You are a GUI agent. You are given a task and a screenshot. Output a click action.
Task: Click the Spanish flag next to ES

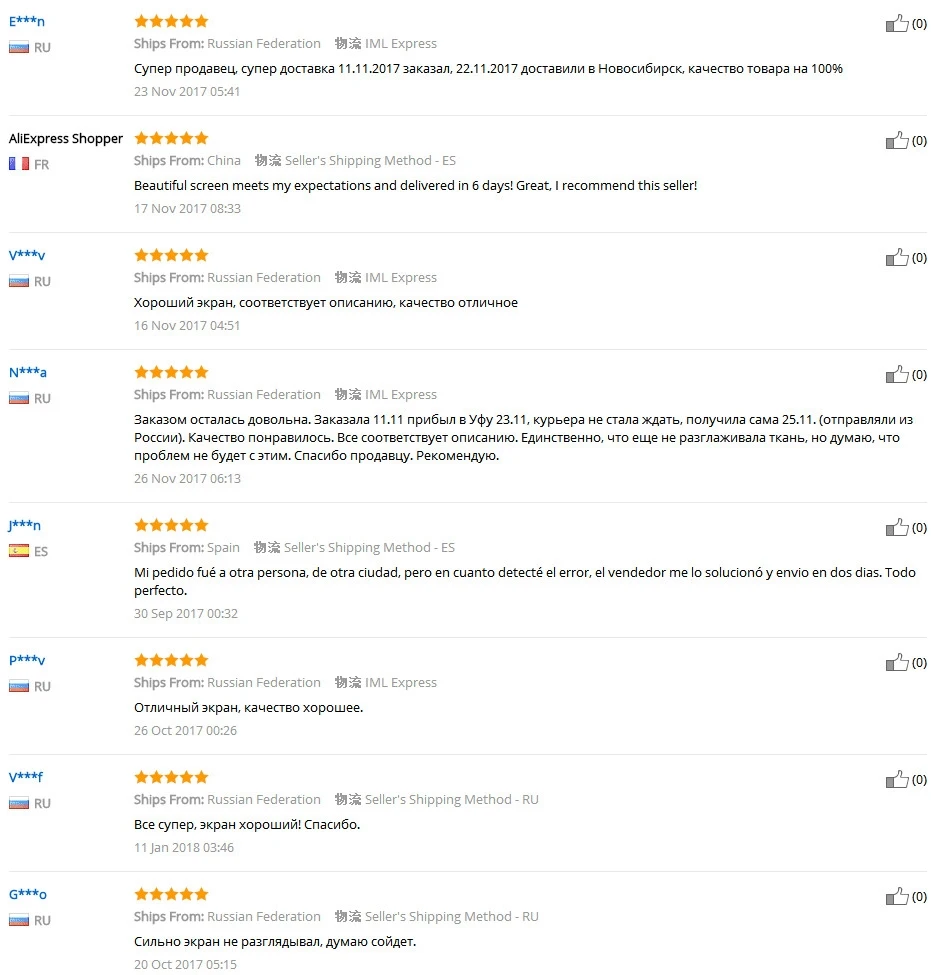pyautogui.click(x=19, y=550)
